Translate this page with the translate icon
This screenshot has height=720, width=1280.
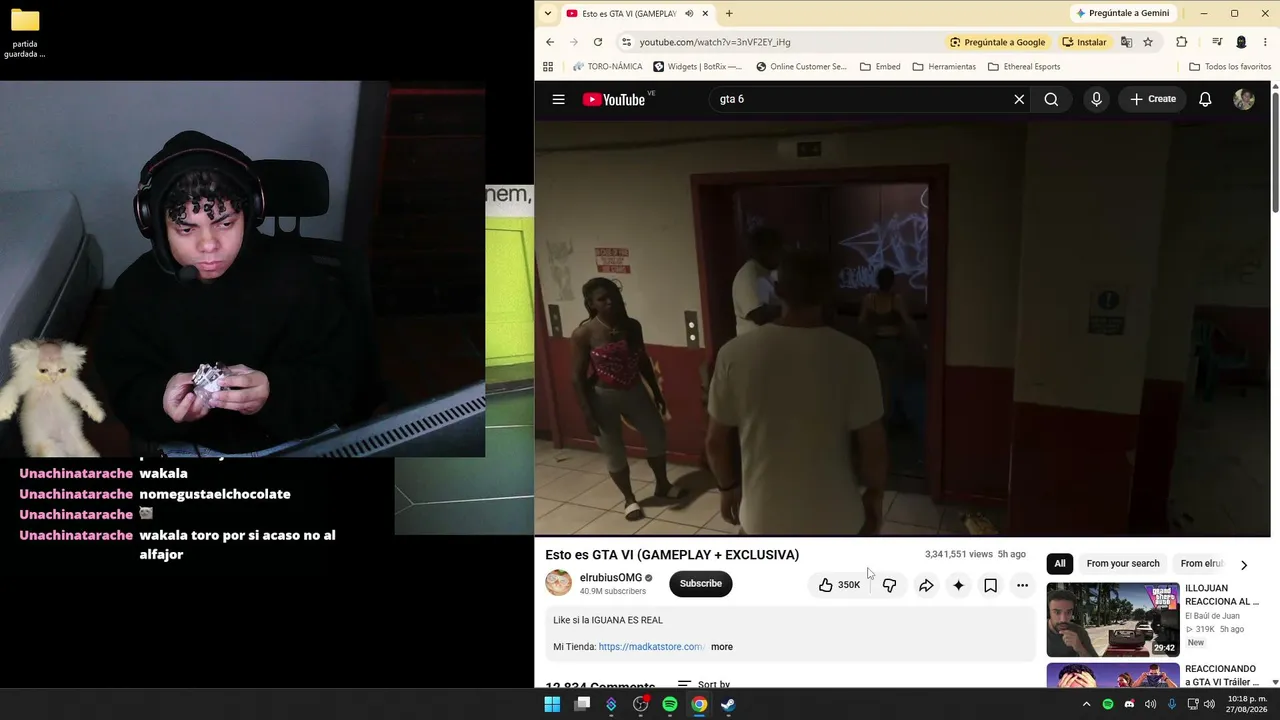click(1127, 42)
